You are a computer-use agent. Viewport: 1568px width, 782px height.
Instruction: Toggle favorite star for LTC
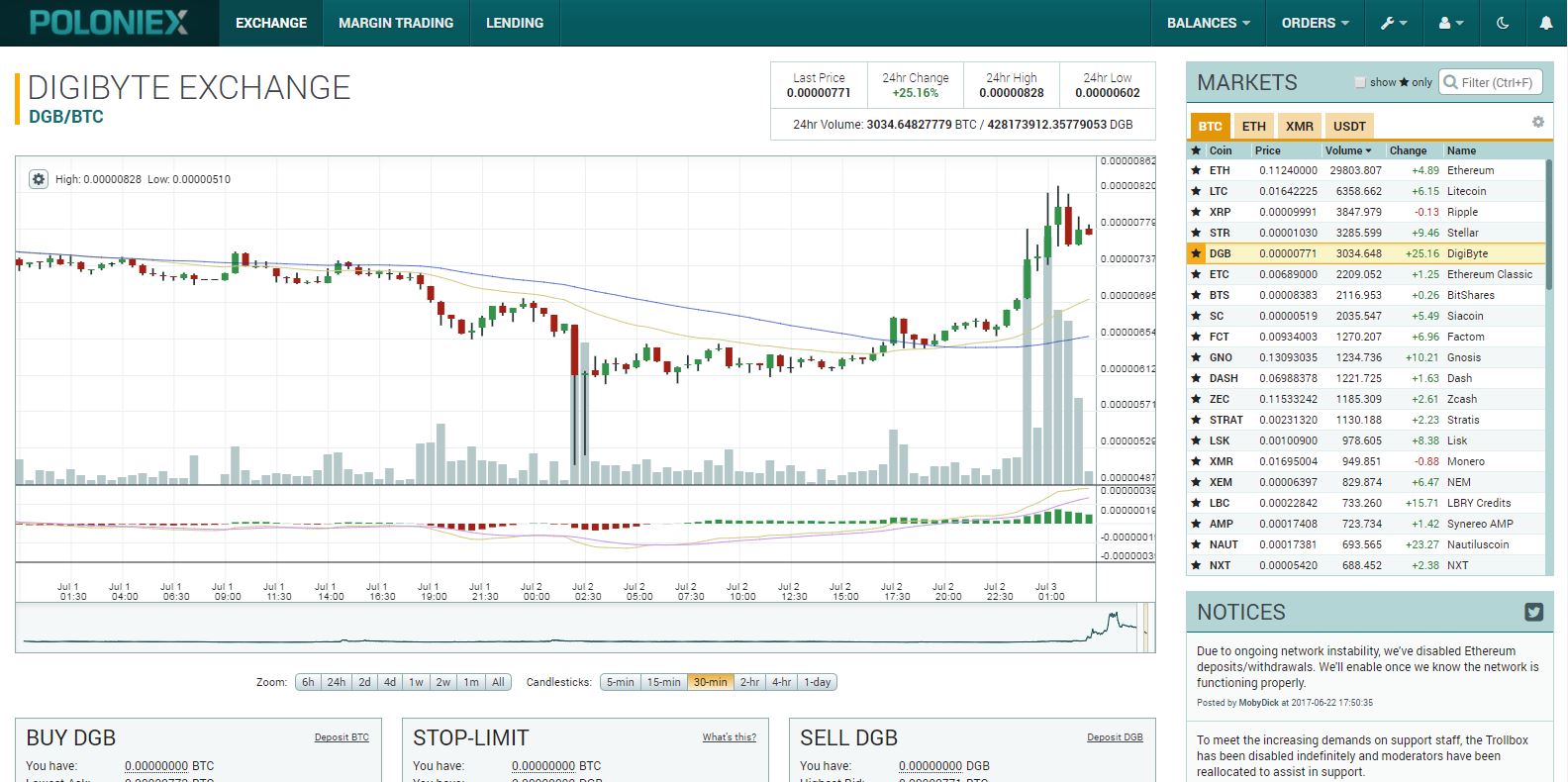pos(1196,191)
